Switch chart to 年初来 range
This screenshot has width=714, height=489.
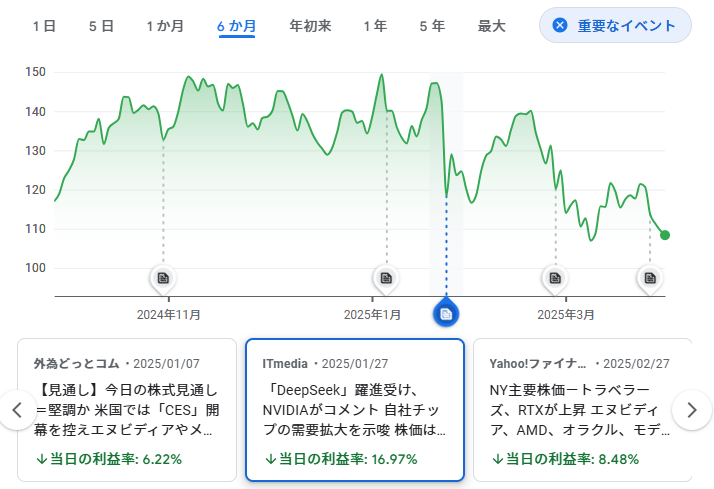[310, 26]
